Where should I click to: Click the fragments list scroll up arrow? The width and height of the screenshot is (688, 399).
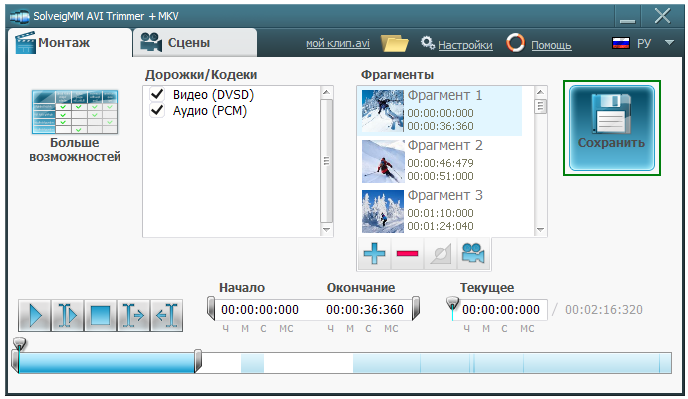pyautogui.click(x=541, y=92)
